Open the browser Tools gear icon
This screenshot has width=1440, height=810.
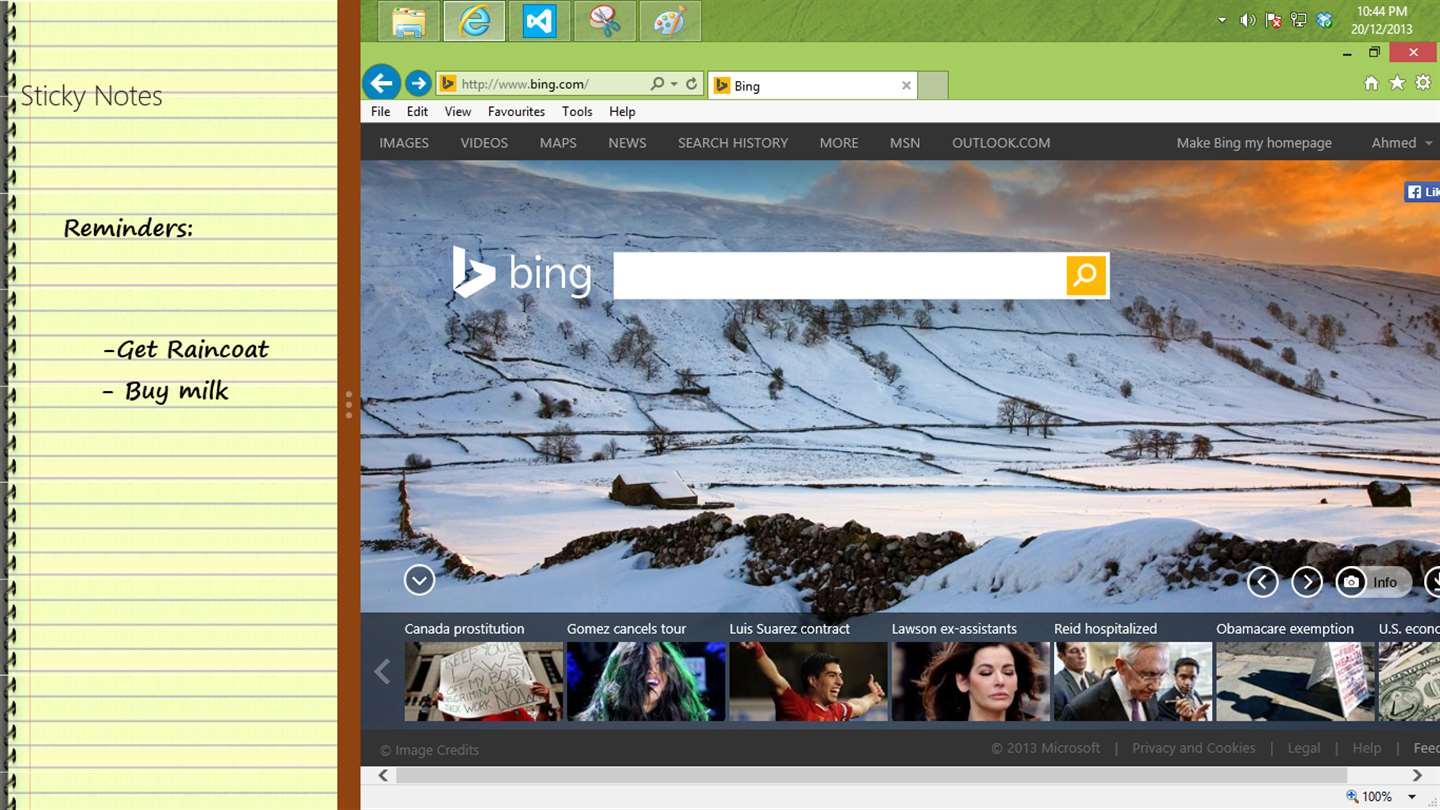tap(1423, 83)
